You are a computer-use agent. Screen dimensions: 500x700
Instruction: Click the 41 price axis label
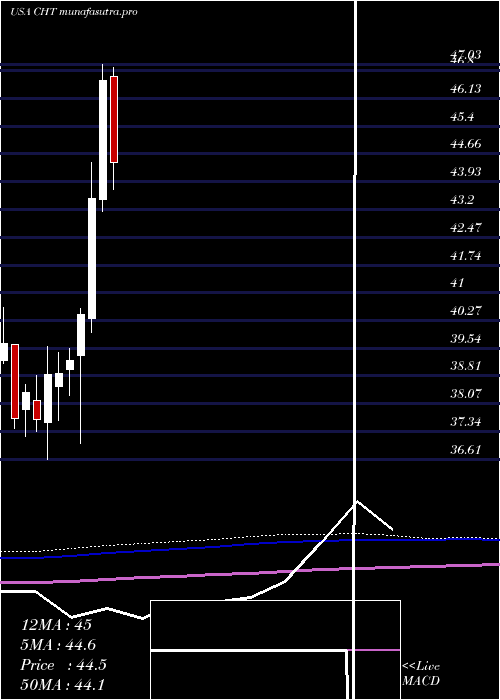tap(457, 283)
